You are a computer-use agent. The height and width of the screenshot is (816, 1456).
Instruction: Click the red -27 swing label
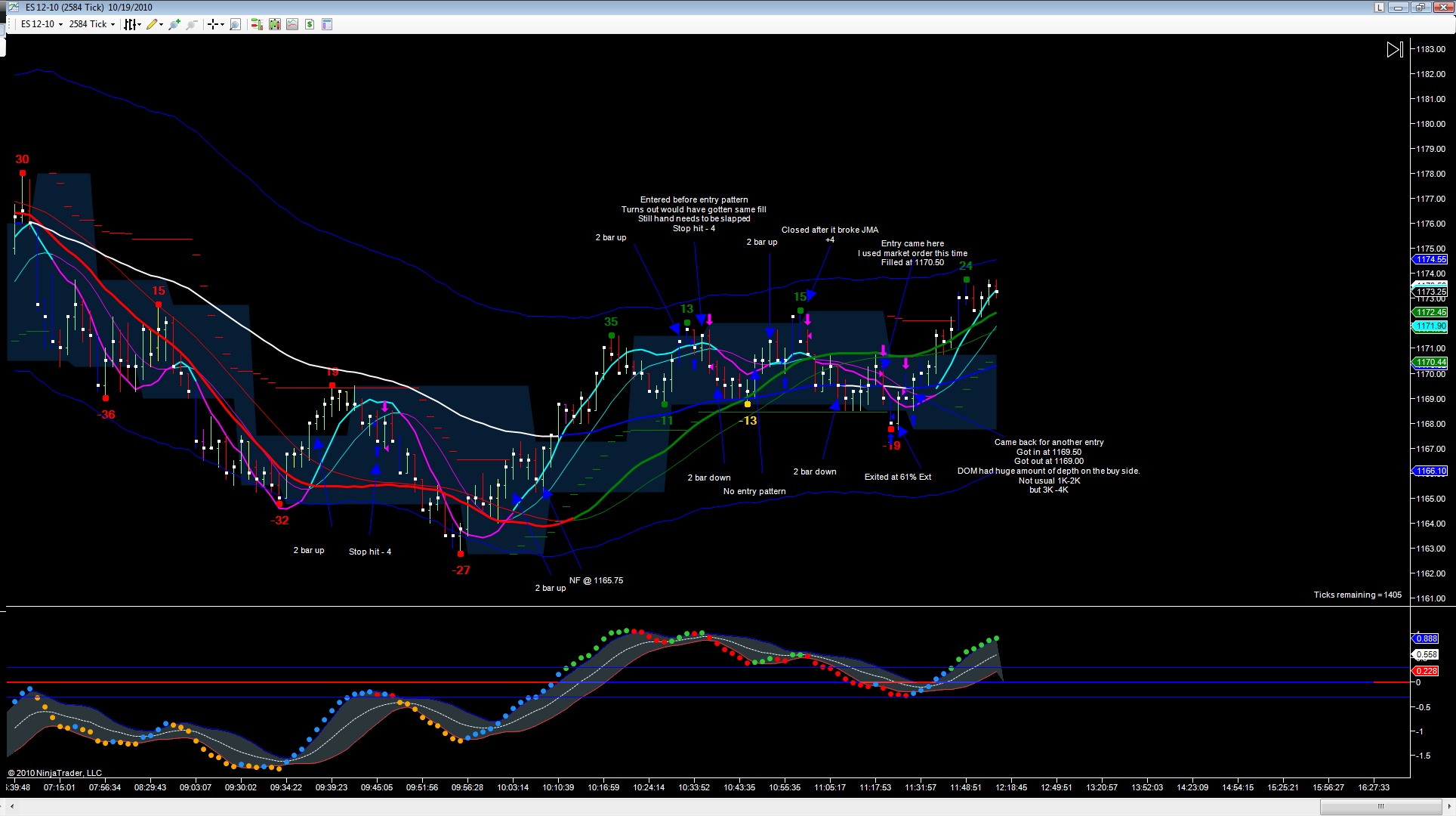461,570
